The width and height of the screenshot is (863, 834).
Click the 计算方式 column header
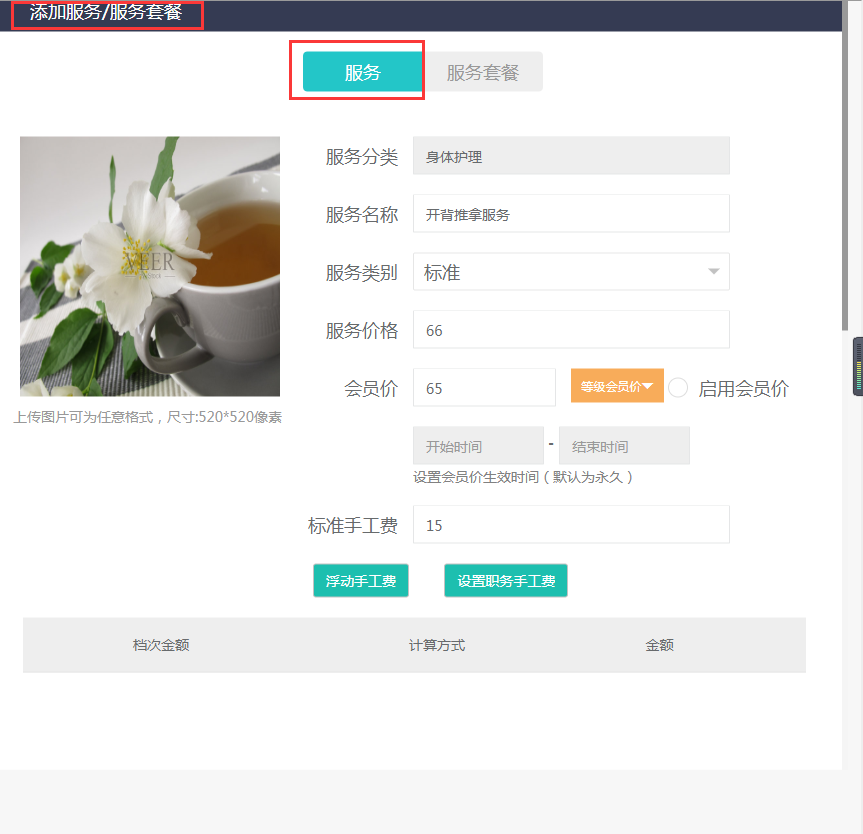437,645
